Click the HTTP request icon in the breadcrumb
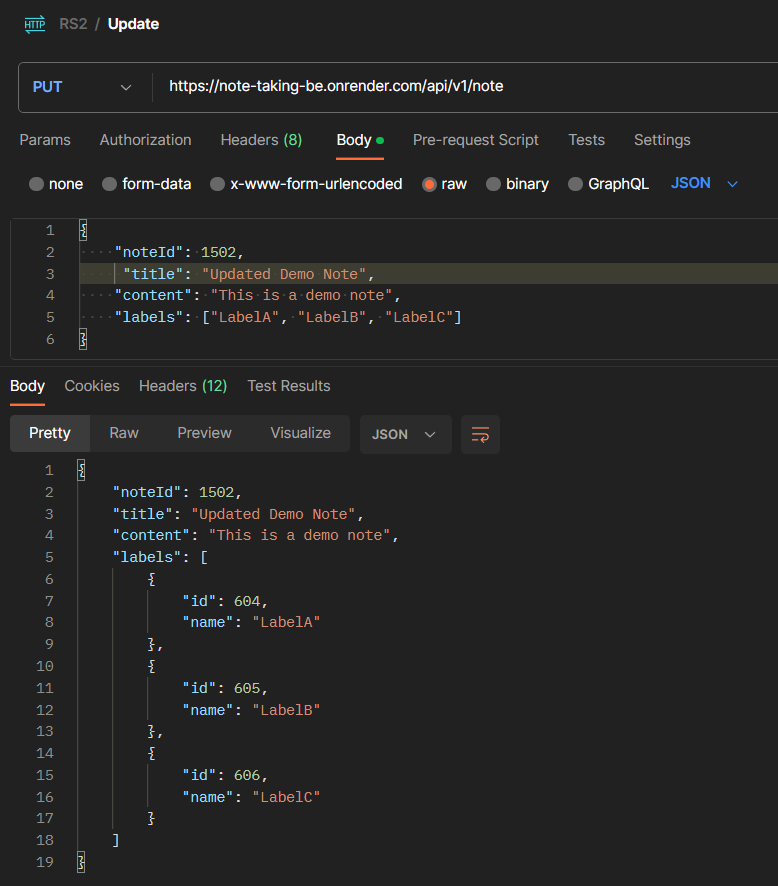 [x=34, y=23]
